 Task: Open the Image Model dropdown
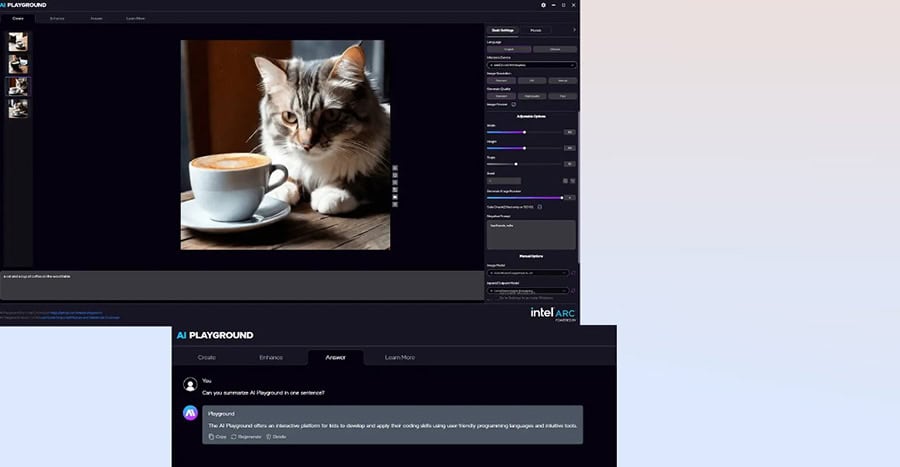[528, 273]
